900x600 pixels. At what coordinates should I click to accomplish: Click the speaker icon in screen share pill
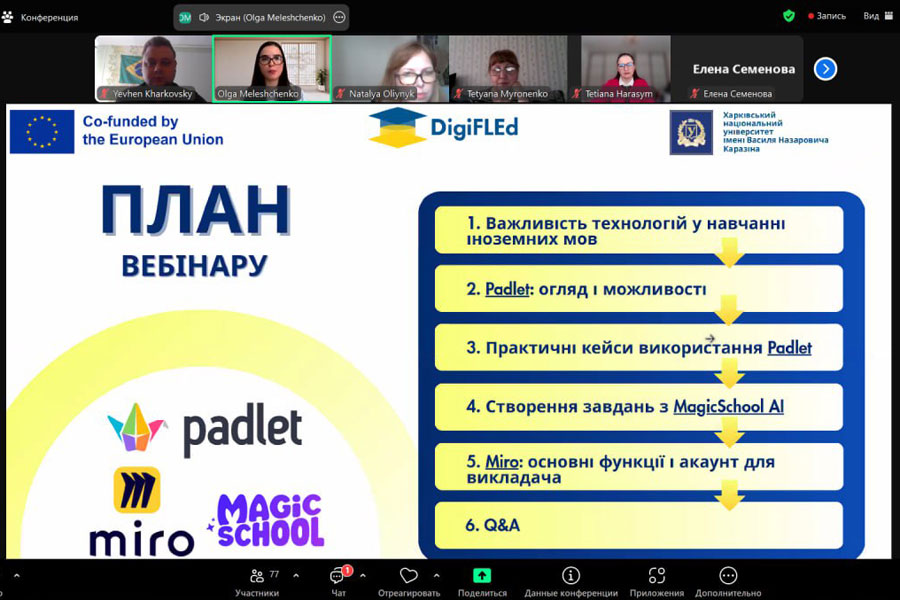pos(204,17)
